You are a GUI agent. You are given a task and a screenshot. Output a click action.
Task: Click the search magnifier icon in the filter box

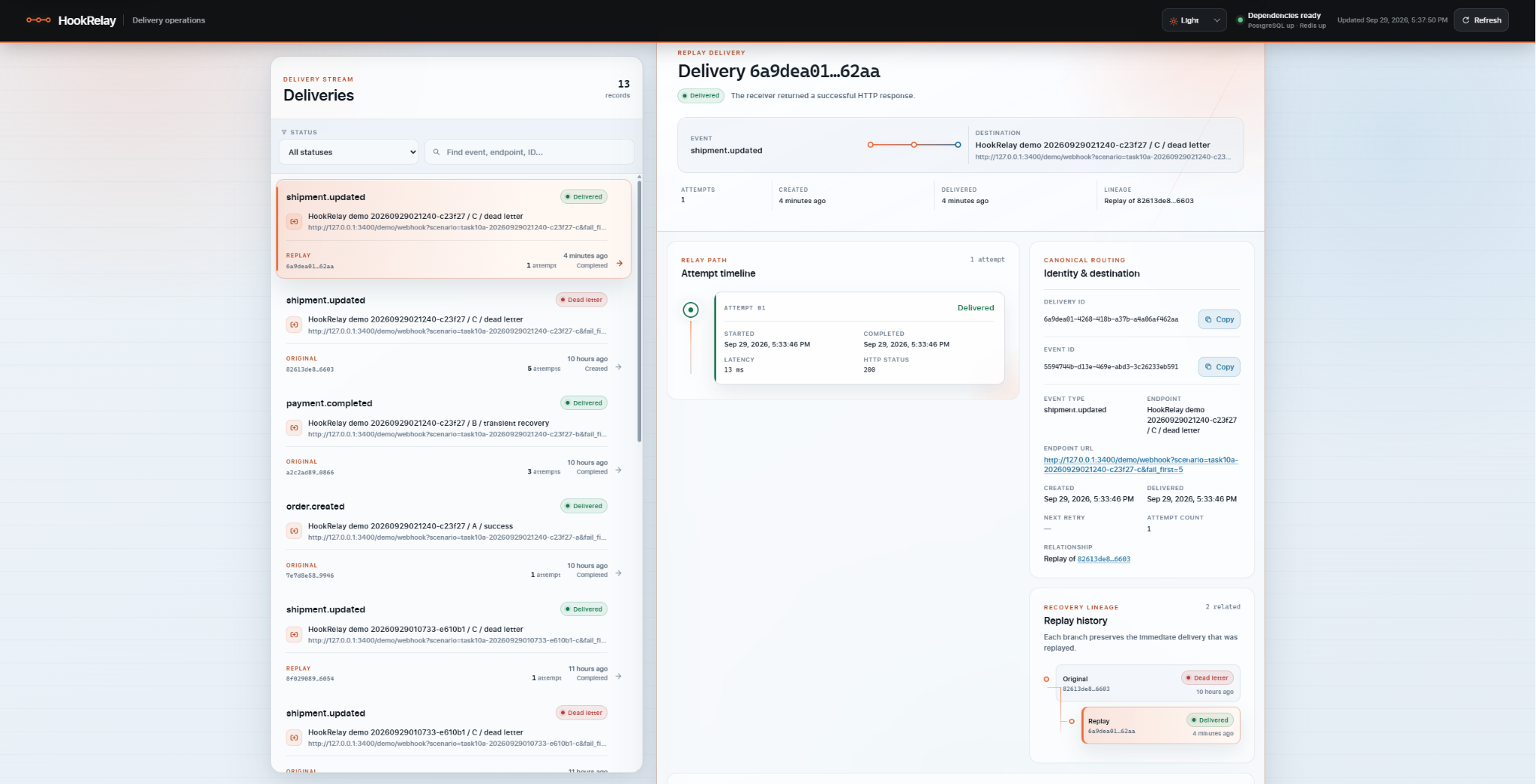(x=436, y=152)
